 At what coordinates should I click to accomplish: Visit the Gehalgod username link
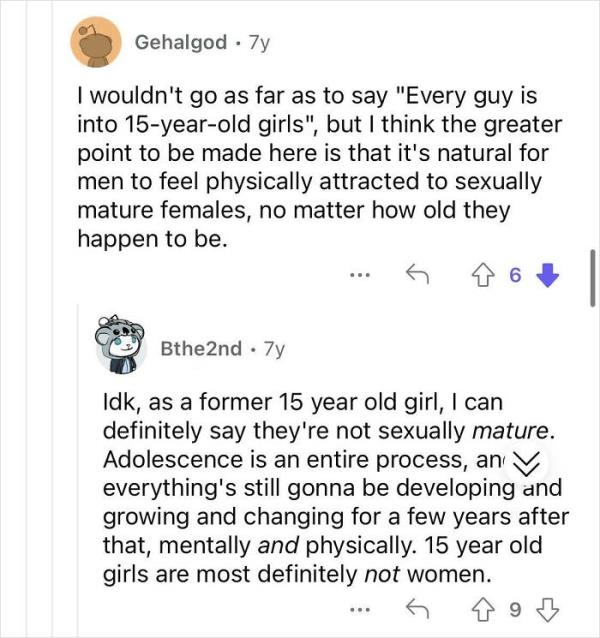[x=181, y=42]
